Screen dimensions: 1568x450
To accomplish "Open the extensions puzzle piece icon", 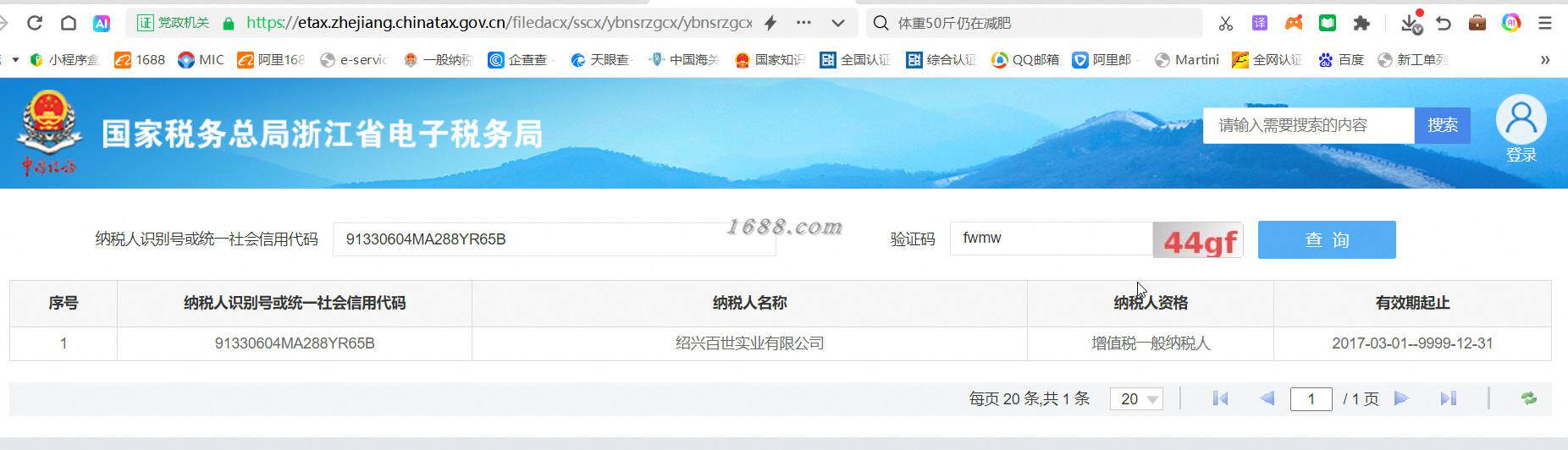I will [x=1361, y=23].
